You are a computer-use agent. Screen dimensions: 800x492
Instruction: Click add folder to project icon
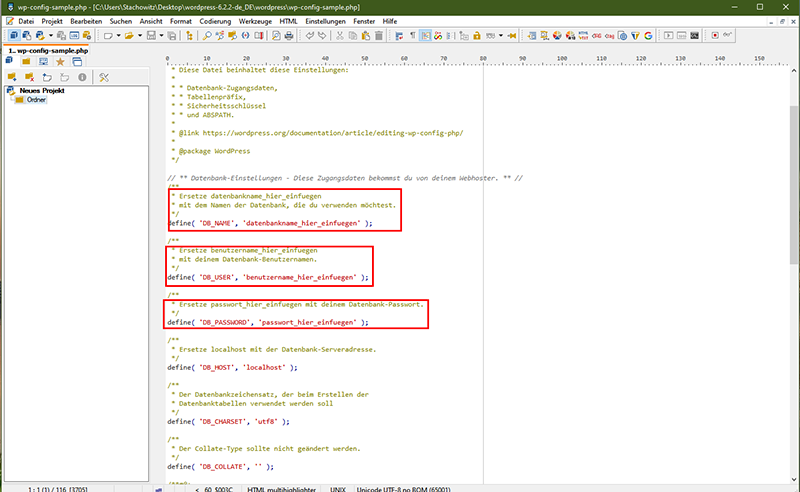click(x=12, y=77)
